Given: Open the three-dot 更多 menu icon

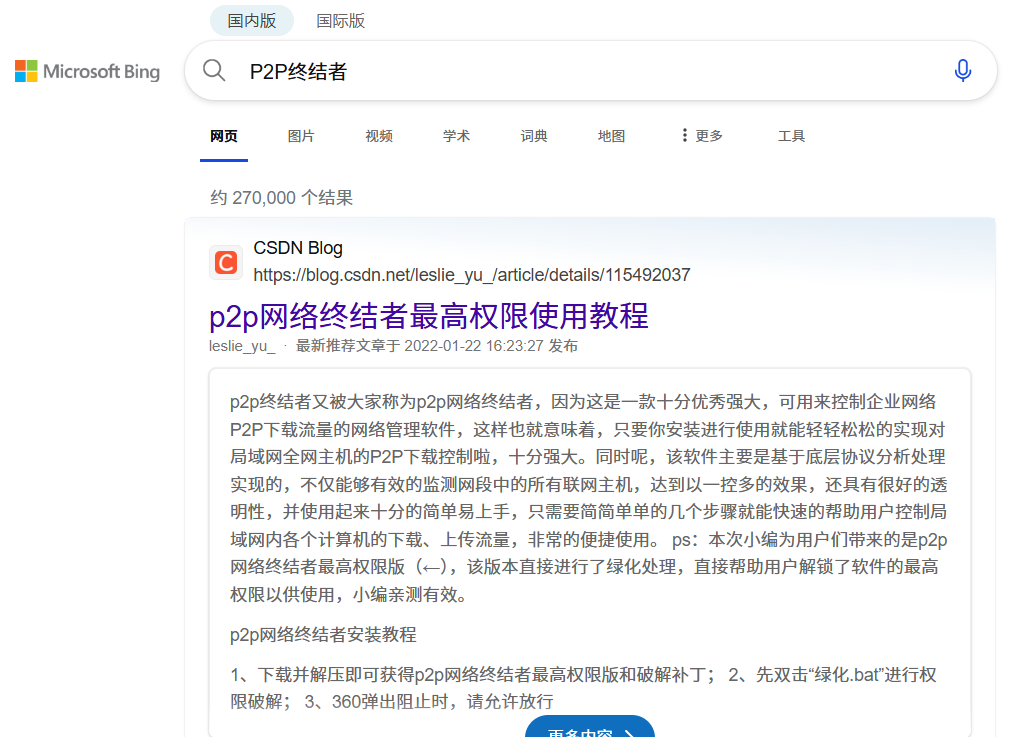Looking at the screenshot, I should click(x=684, y=135).
